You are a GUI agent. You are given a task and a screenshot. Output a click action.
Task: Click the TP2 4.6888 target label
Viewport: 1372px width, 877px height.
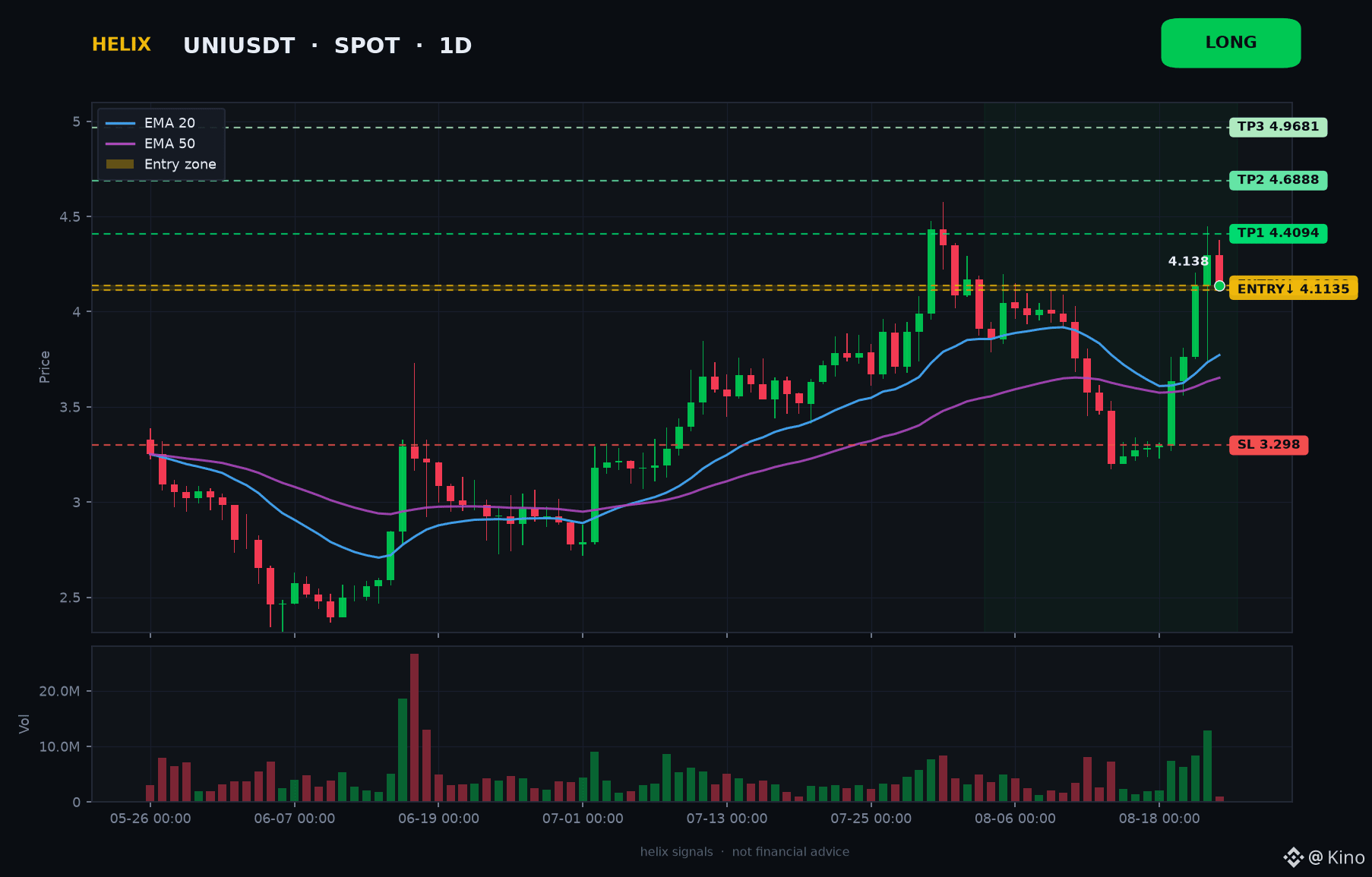point(1278,180)
